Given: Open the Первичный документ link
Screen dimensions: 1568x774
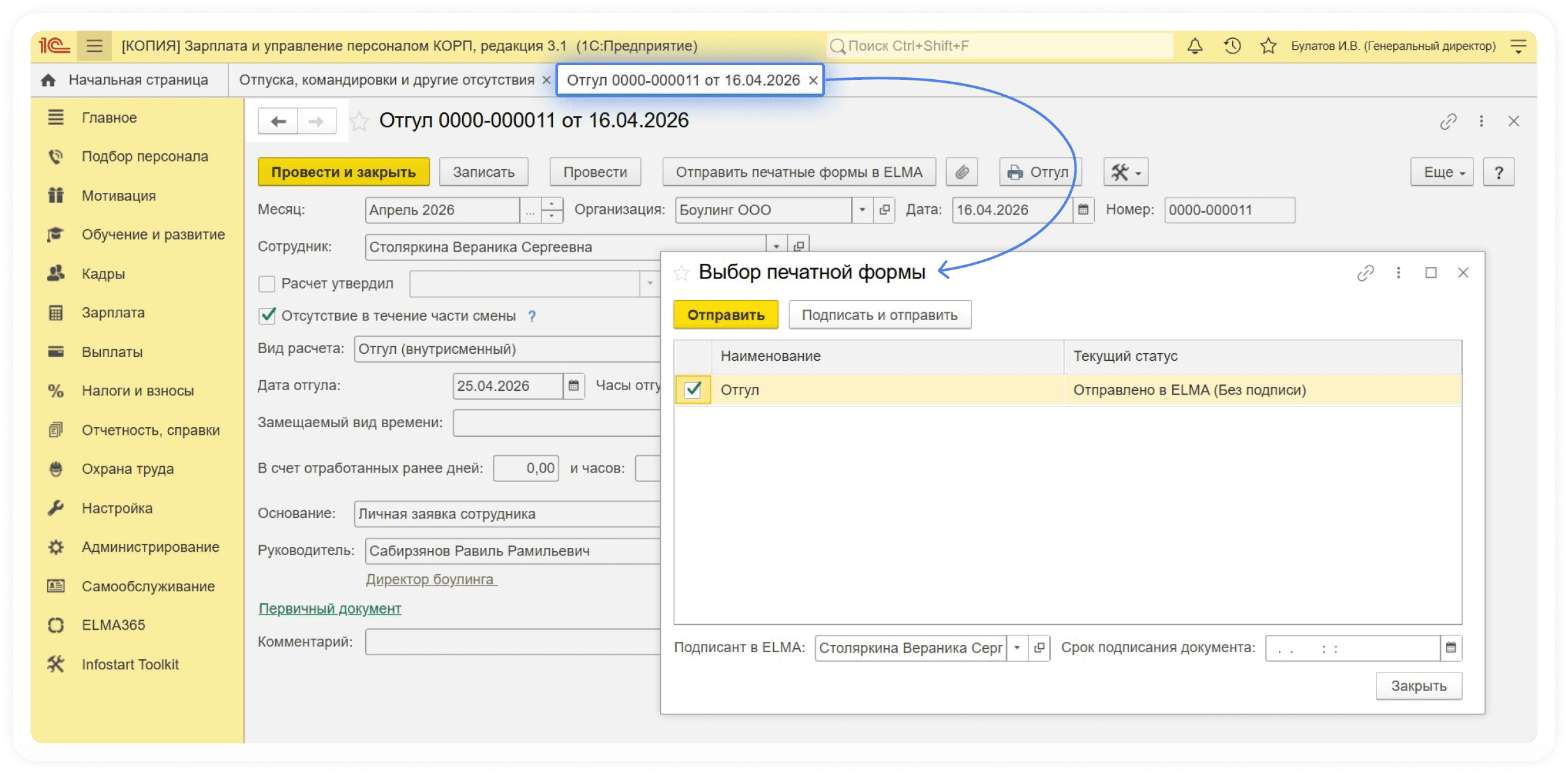Looking at the screenshot, I should click(330, 609).
